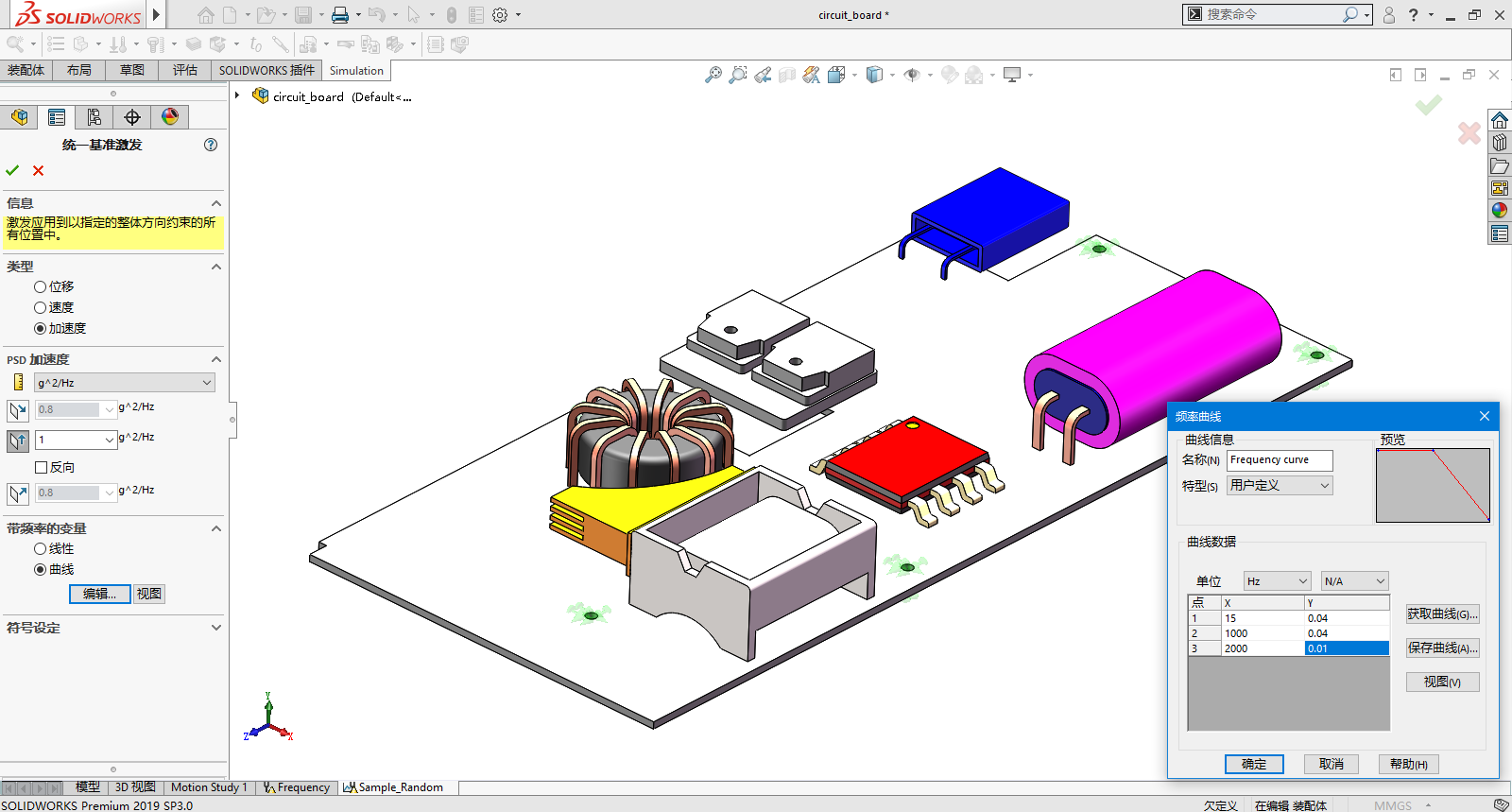Choose the 线性 linear variation option
This screenshot has width=1512, height=812.
tap(41, 548)
